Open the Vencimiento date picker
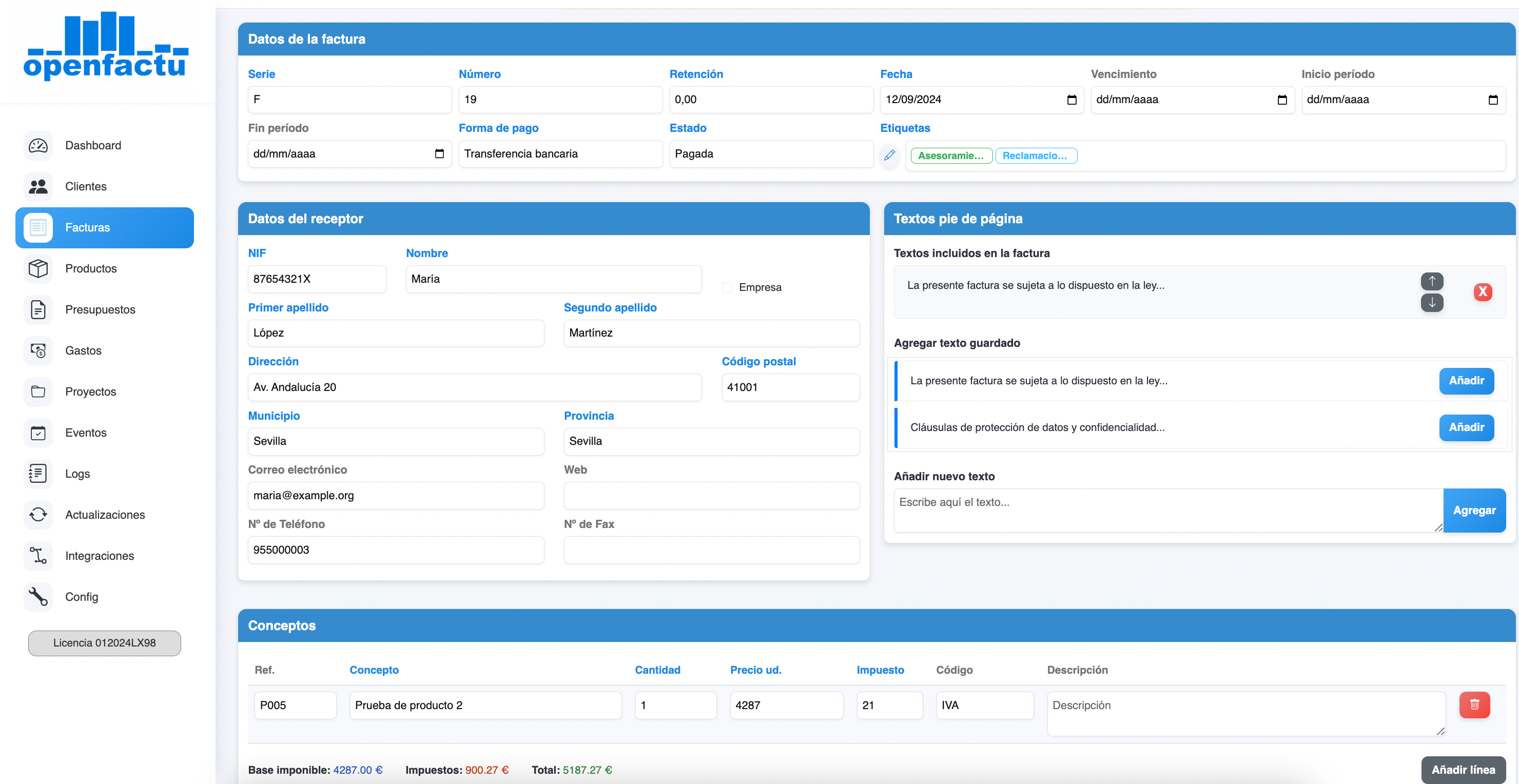Image resolution: width=1519 pixels, height=784 pixels. 1281,100
